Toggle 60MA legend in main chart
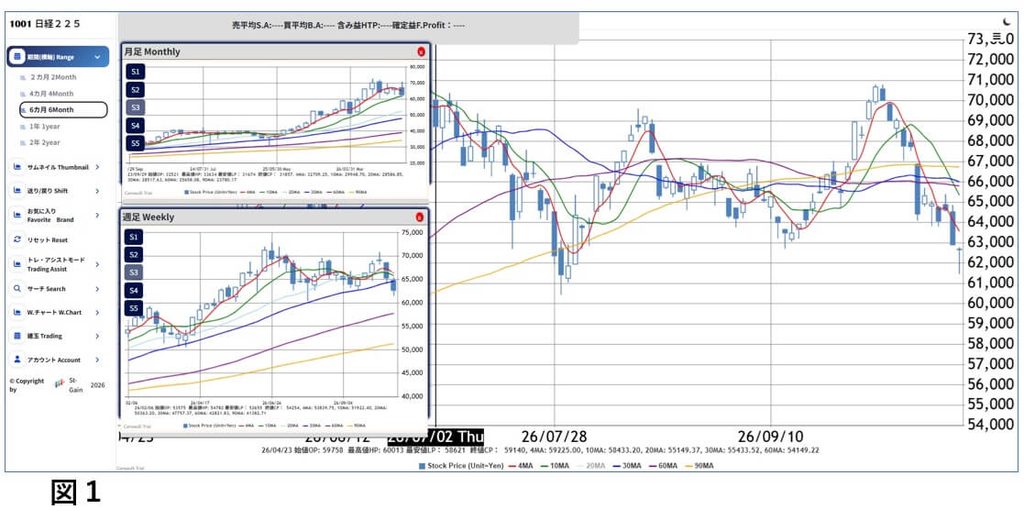This screenshot has height=511, width=1024. tap(665, 466)
